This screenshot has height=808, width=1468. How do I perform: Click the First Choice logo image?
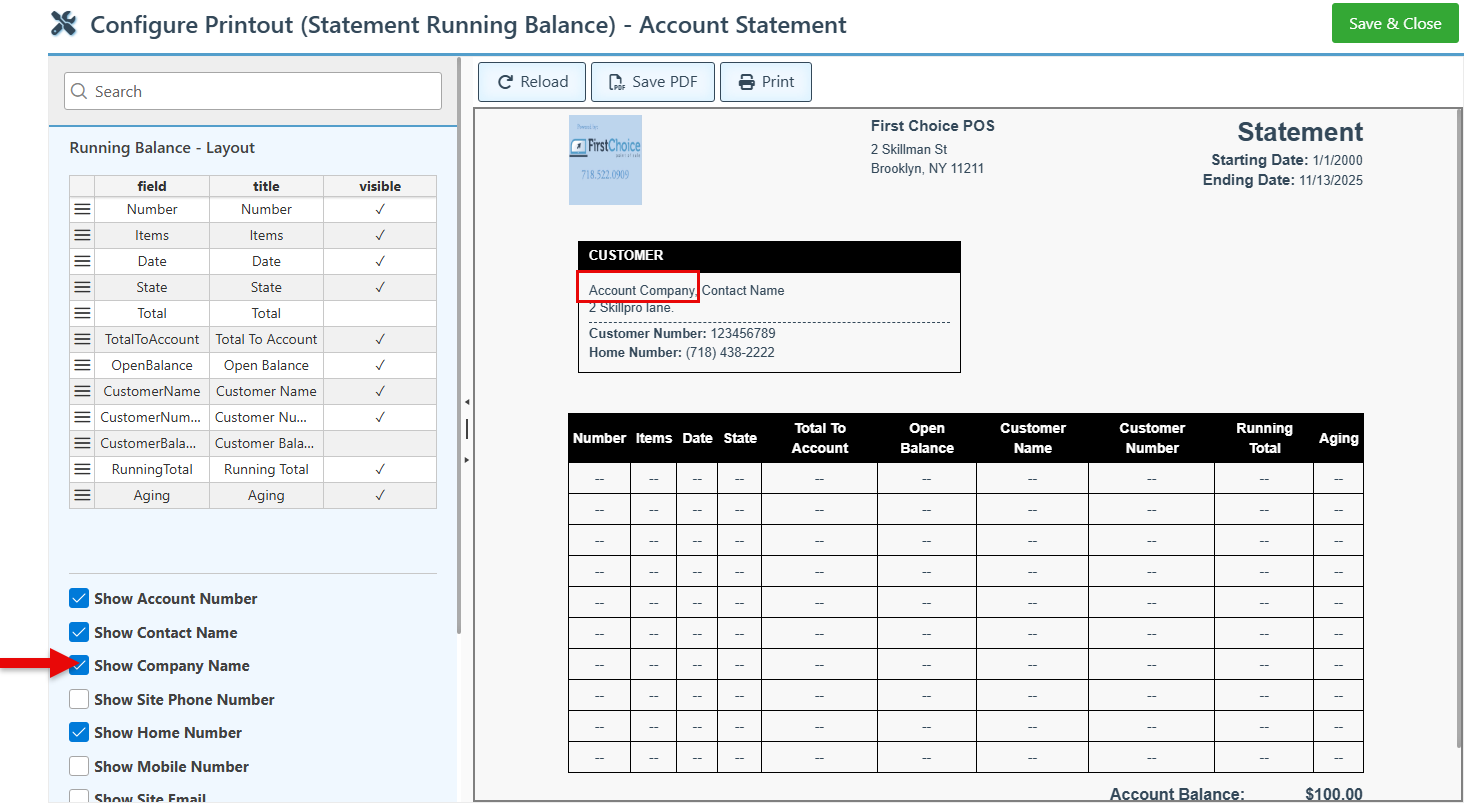[x=605, y=160]
